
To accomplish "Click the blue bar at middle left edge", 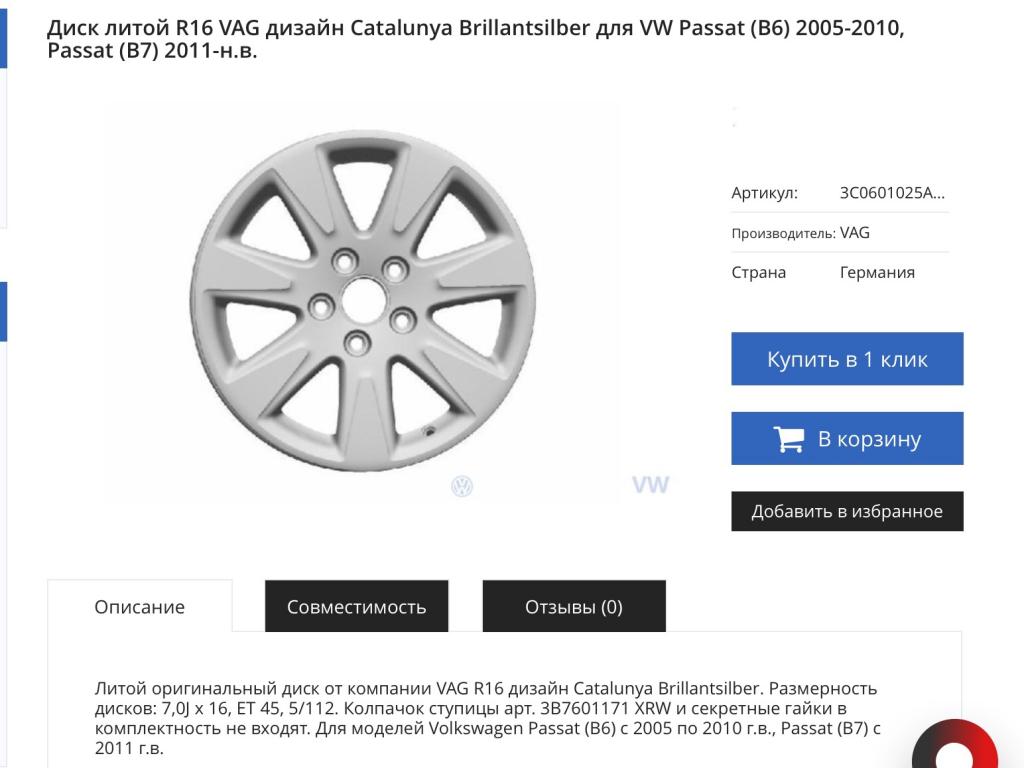I will pos(3,312).
